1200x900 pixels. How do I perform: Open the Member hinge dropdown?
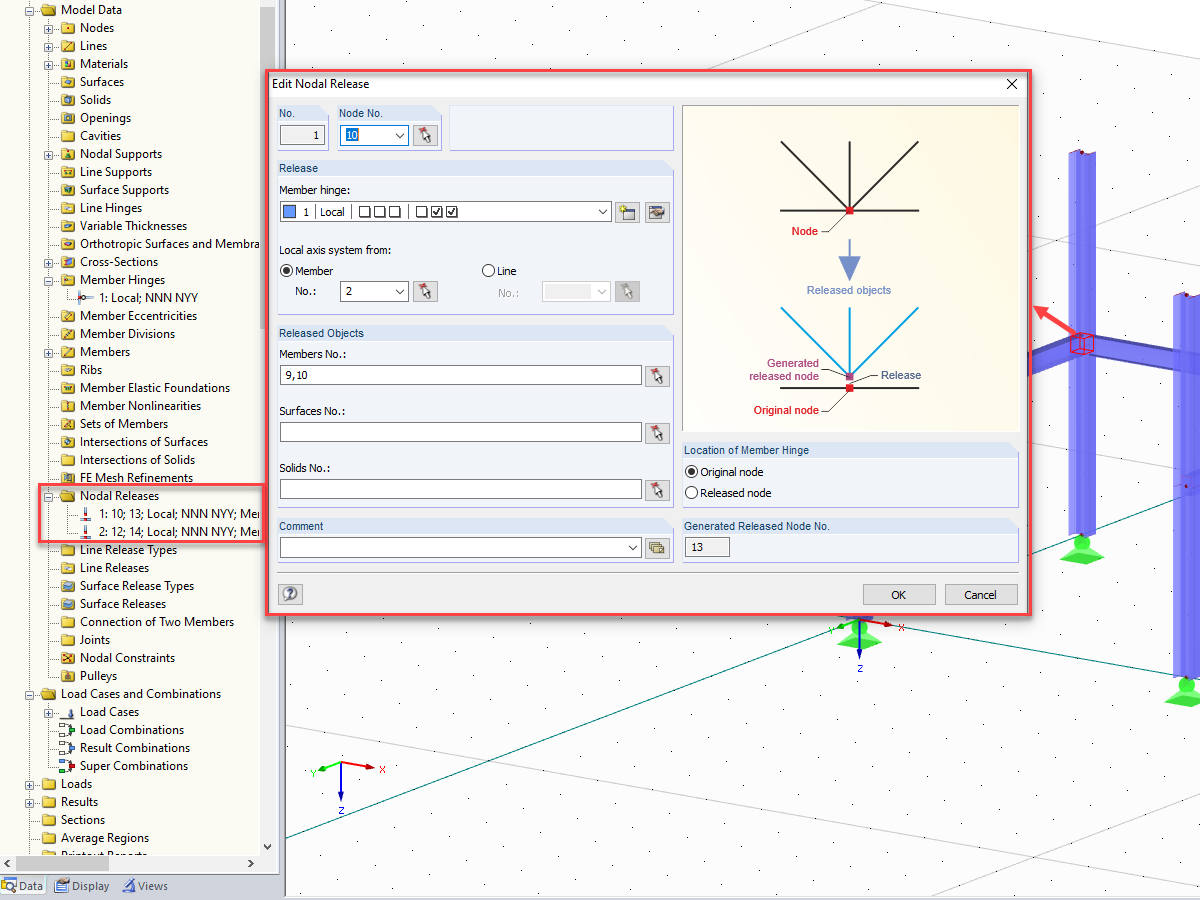click(602, 212)
